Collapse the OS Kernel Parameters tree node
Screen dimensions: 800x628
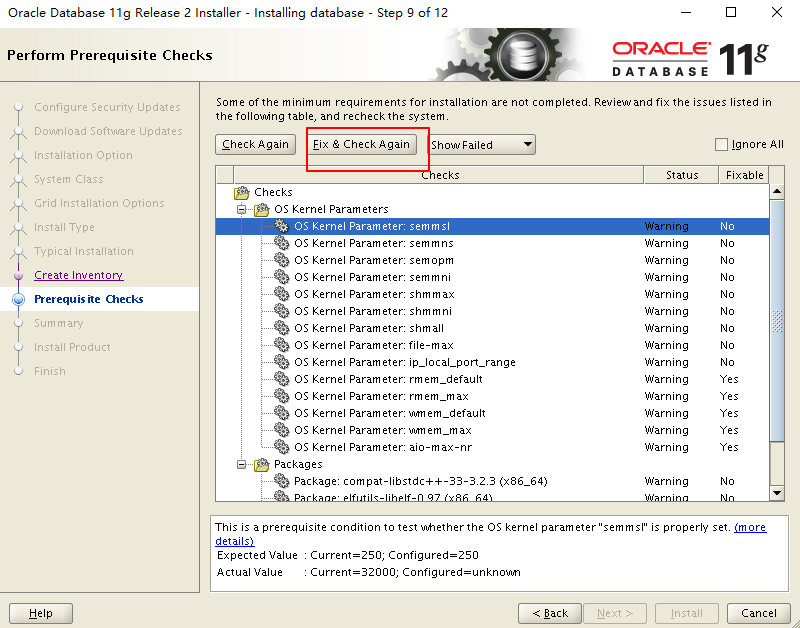pyautogui.click(x=240, y=209)
